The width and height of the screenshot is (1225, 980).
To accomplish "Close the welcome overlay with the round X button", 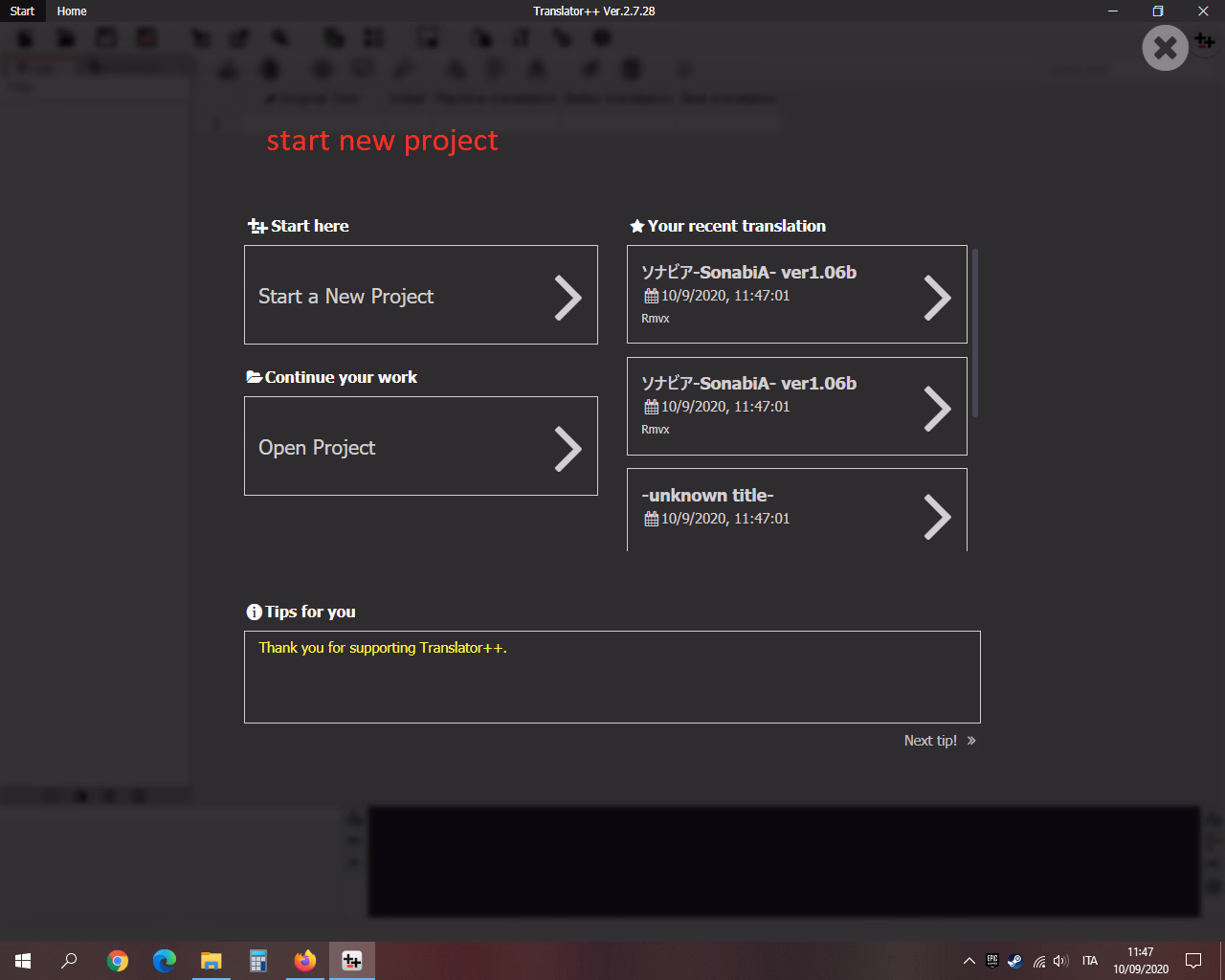I will [x=1165, y=48].
